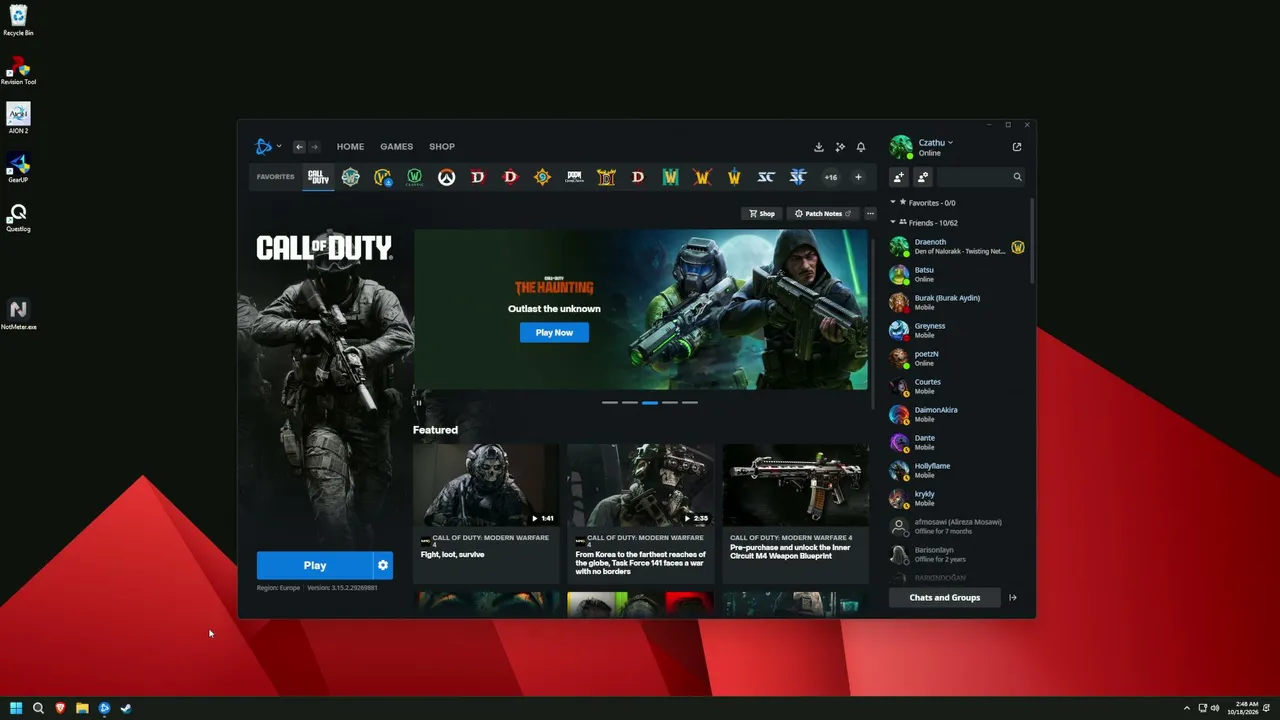The image size is (1280, 720).
Task: Add a game with the plus icon
Action: [x=858, y=177]
